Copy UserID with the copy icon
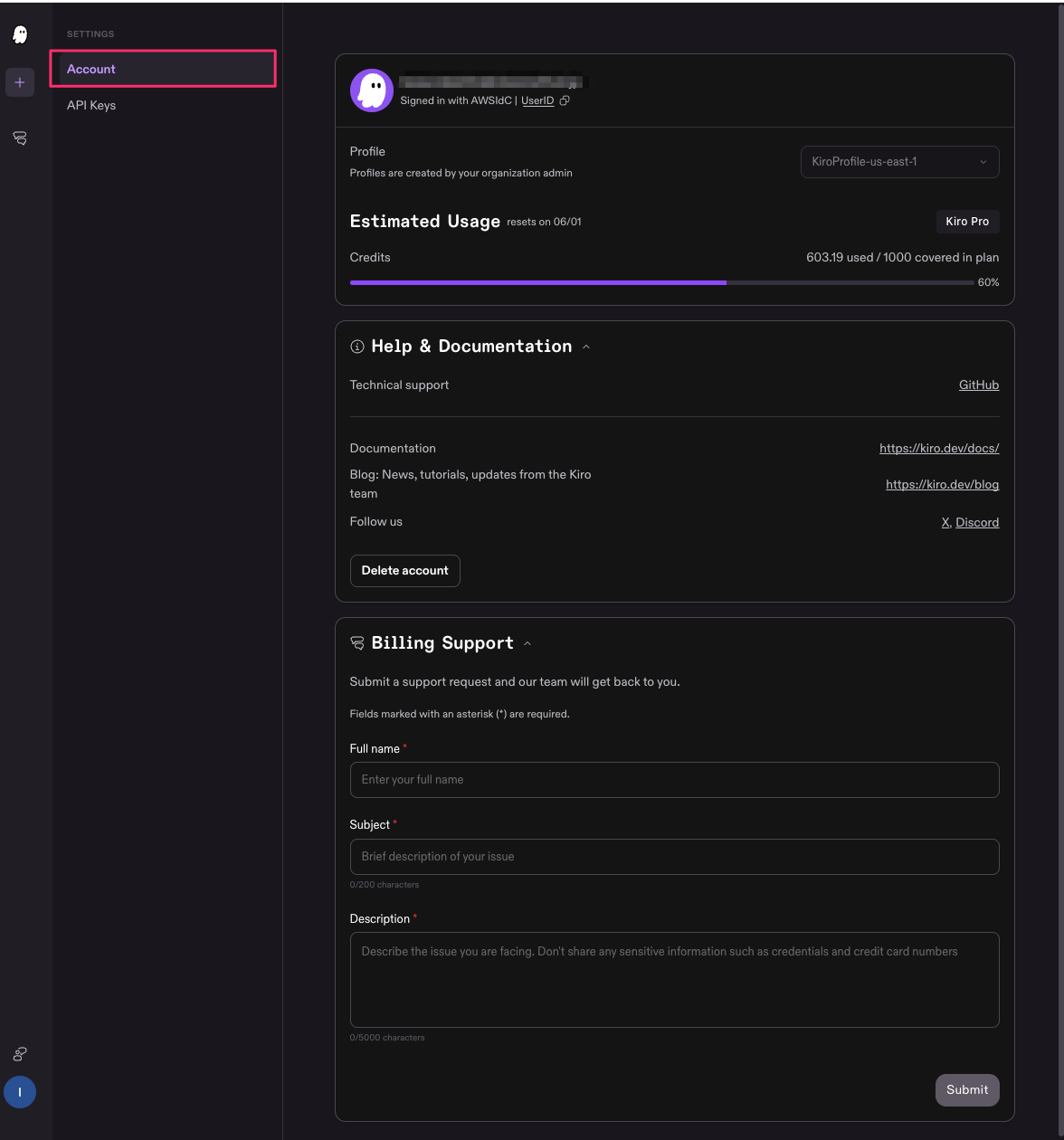This screenshot has height=1140, width=1064. [565, 100]
